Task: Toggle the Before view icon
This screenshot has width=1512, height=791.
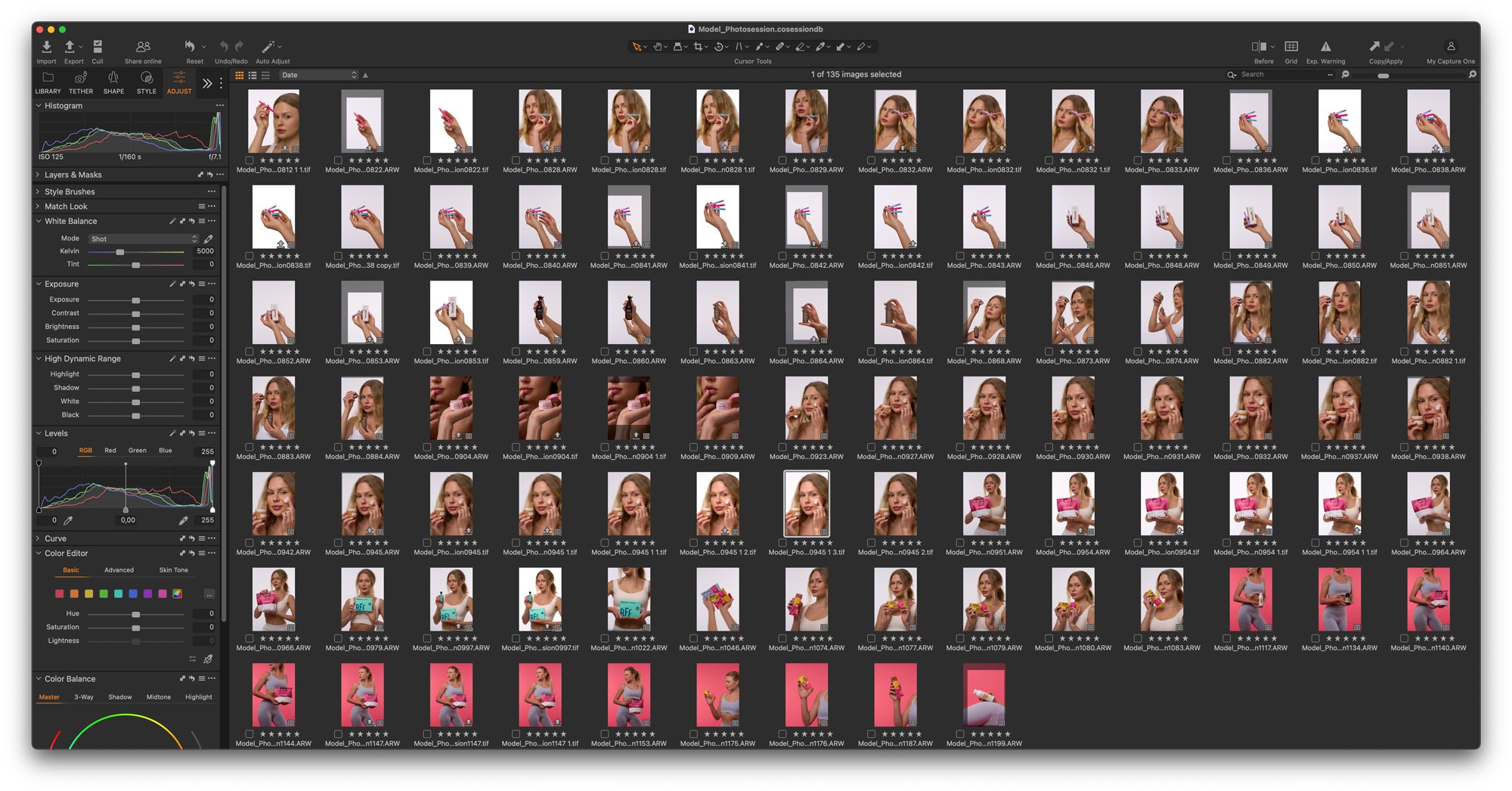Action: (x=1259, y=47)
